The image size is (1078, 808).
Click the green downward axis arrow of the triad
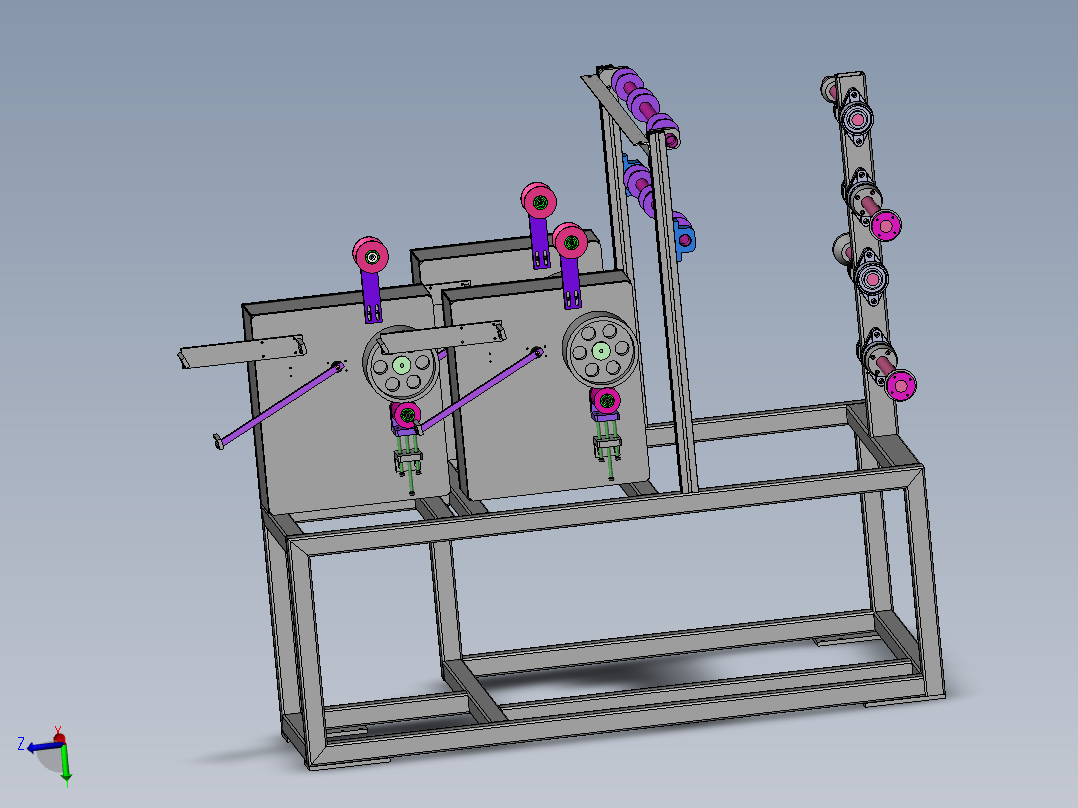click(x=66, y=765)
